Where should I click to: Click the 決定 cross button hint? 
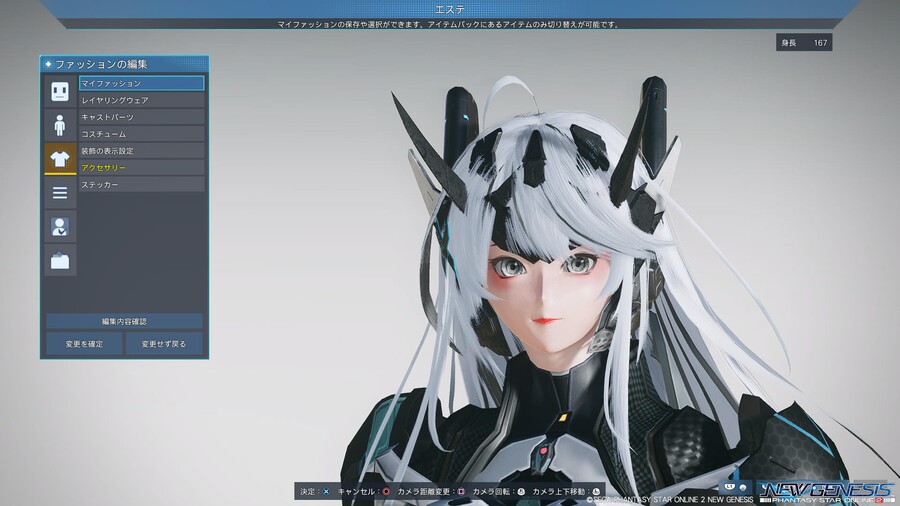tap(315, 492)
